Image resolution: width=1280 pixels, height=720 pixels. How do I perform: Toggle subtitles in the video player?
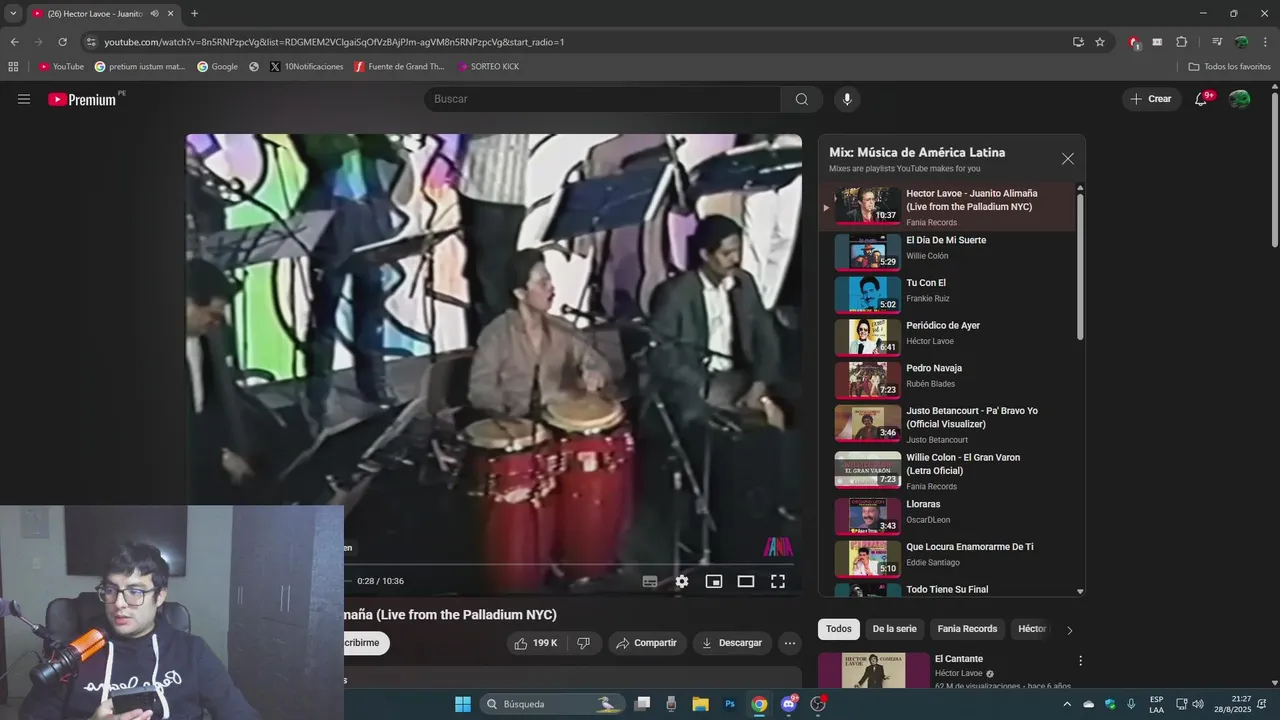tap(650, 581)
